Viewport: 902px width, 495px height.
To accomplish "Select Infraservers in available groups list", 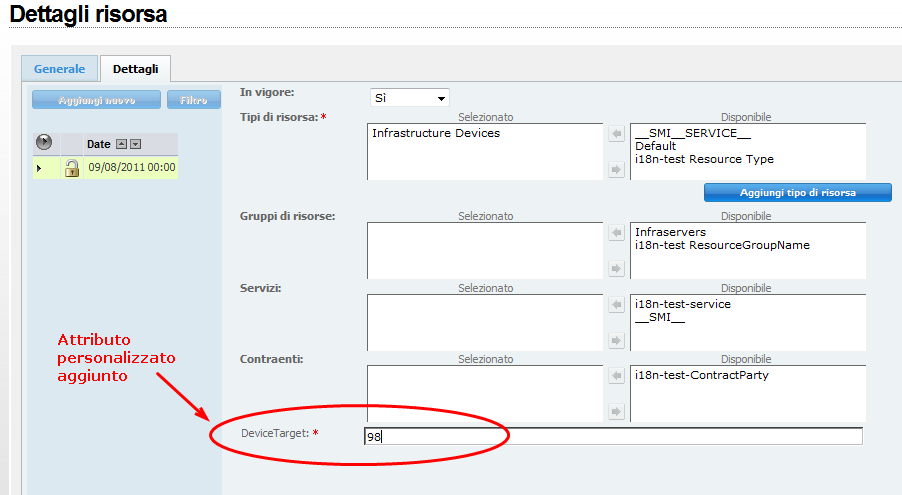I will pos(670,232).
